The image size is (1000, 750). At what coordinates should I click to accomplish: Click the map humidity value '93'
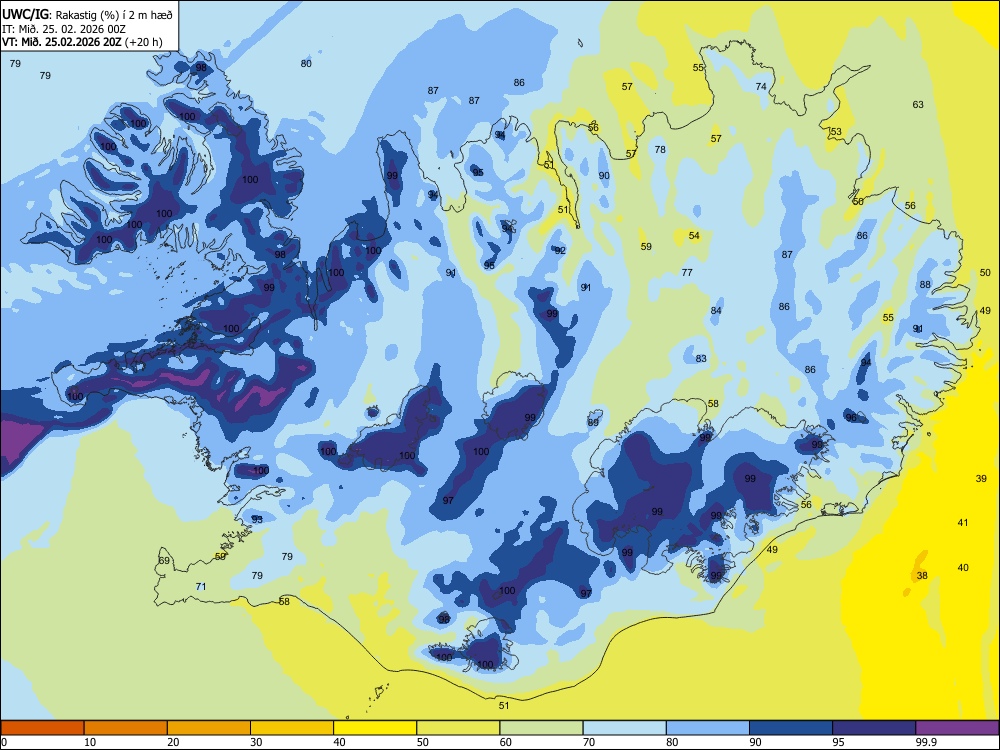256,520
